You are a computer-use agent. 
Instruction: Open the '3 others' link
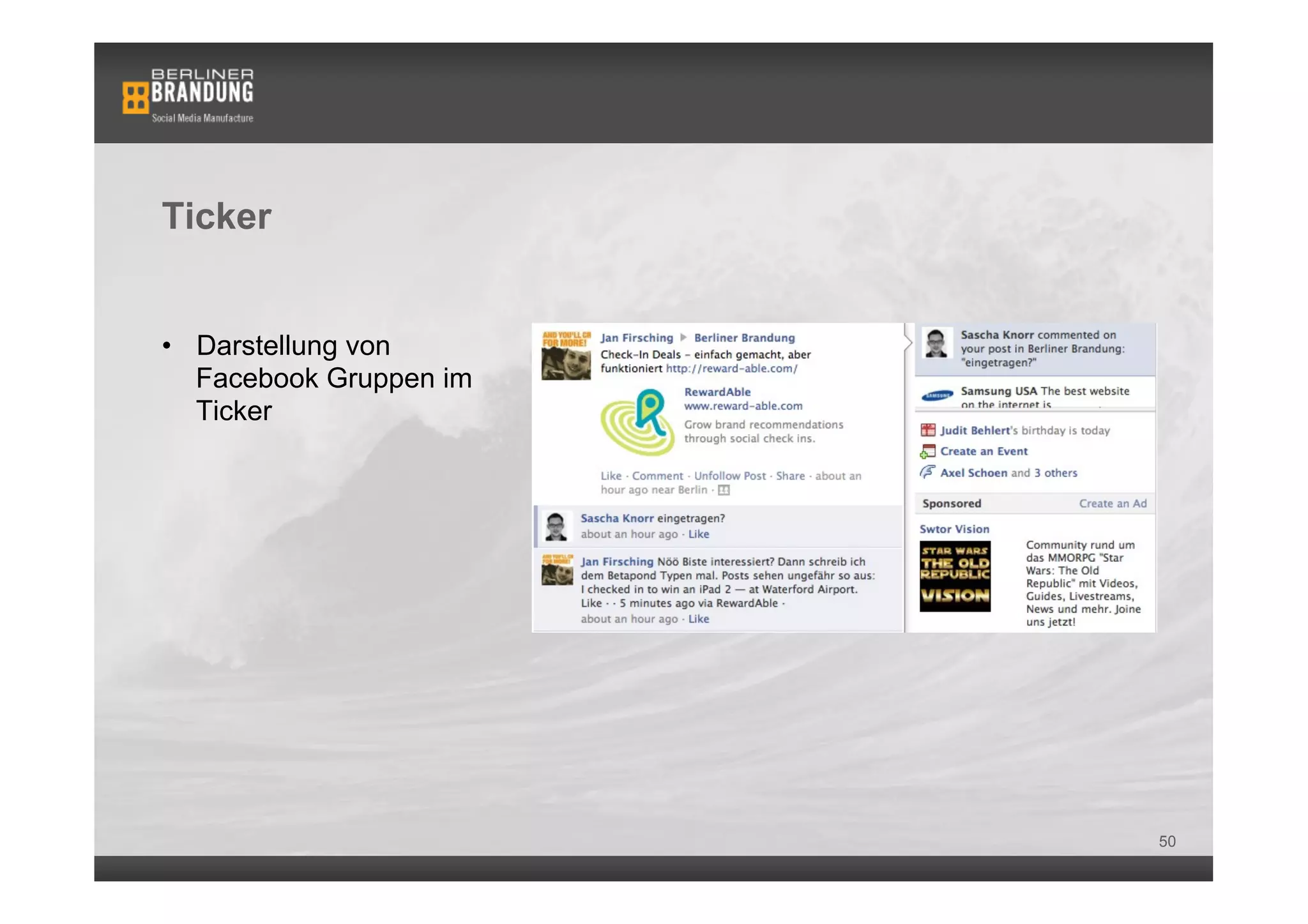[x=1056, y=473]
